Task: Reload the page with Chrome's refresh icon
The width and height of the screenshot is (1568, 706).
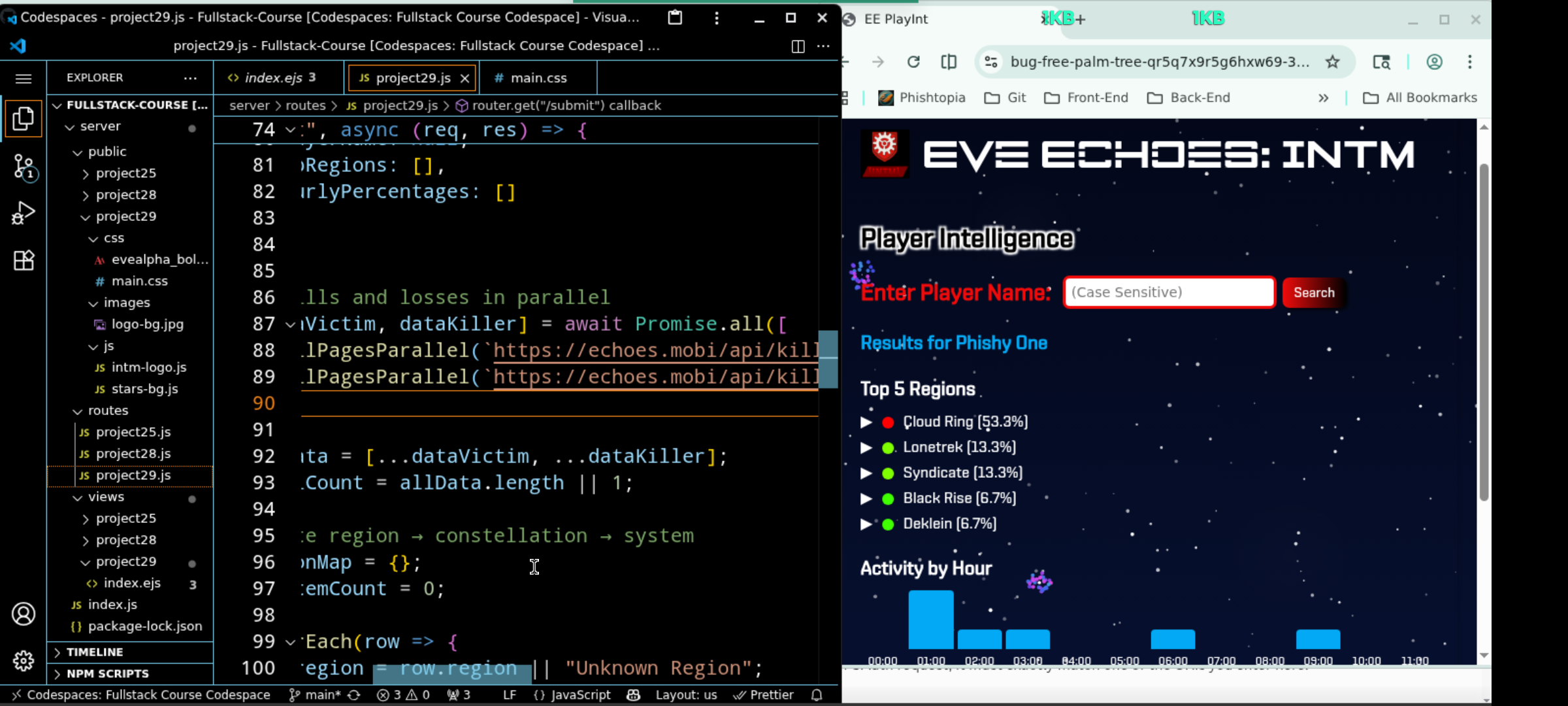Action: coord(914,62)
